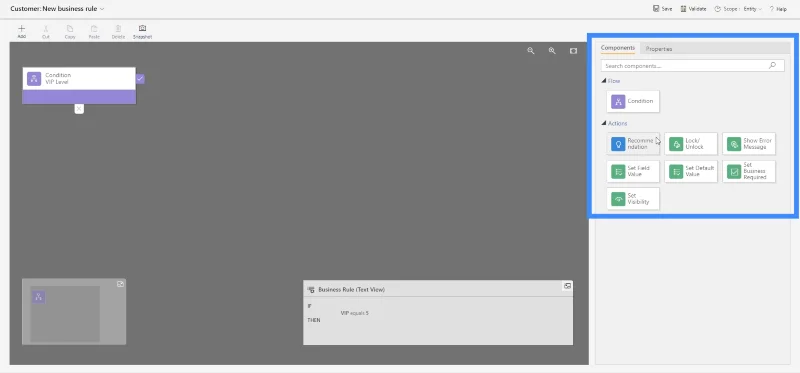The image size is (800, 373).
Task: Switch to the Components tab
Action: click(x=617, y=48)
